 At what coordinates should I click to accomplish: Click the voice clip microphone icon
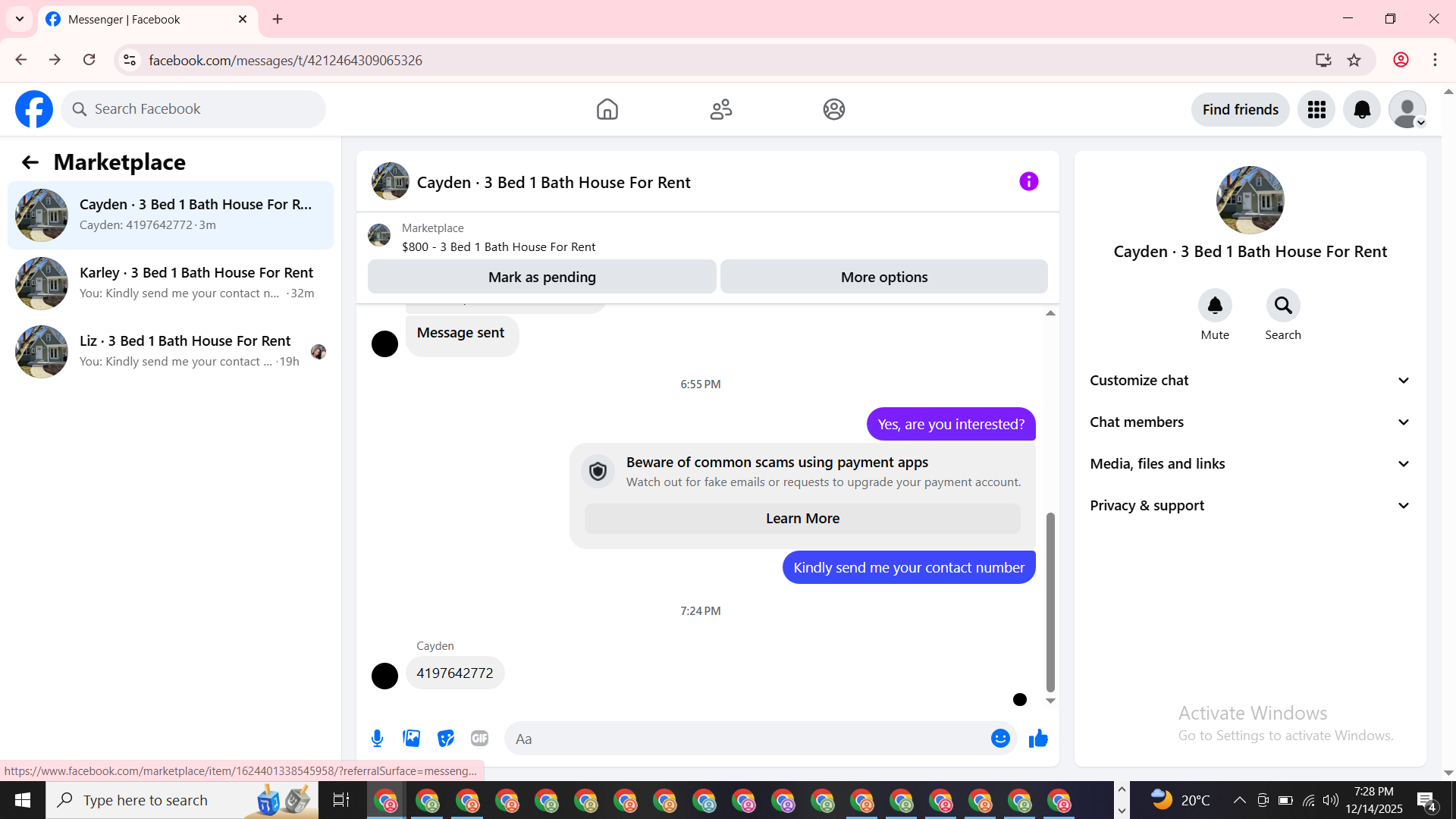pyautogui.click(x=377, y=739)
